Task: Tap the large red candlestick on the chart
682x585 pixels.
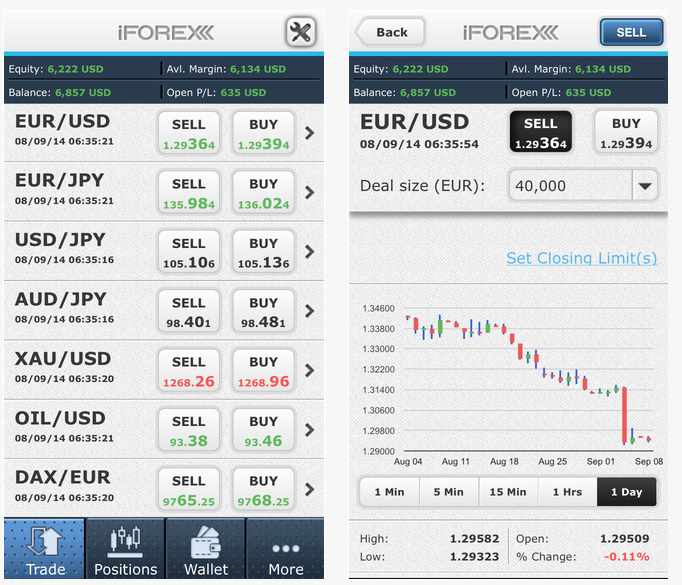Action: pos(625,415)
